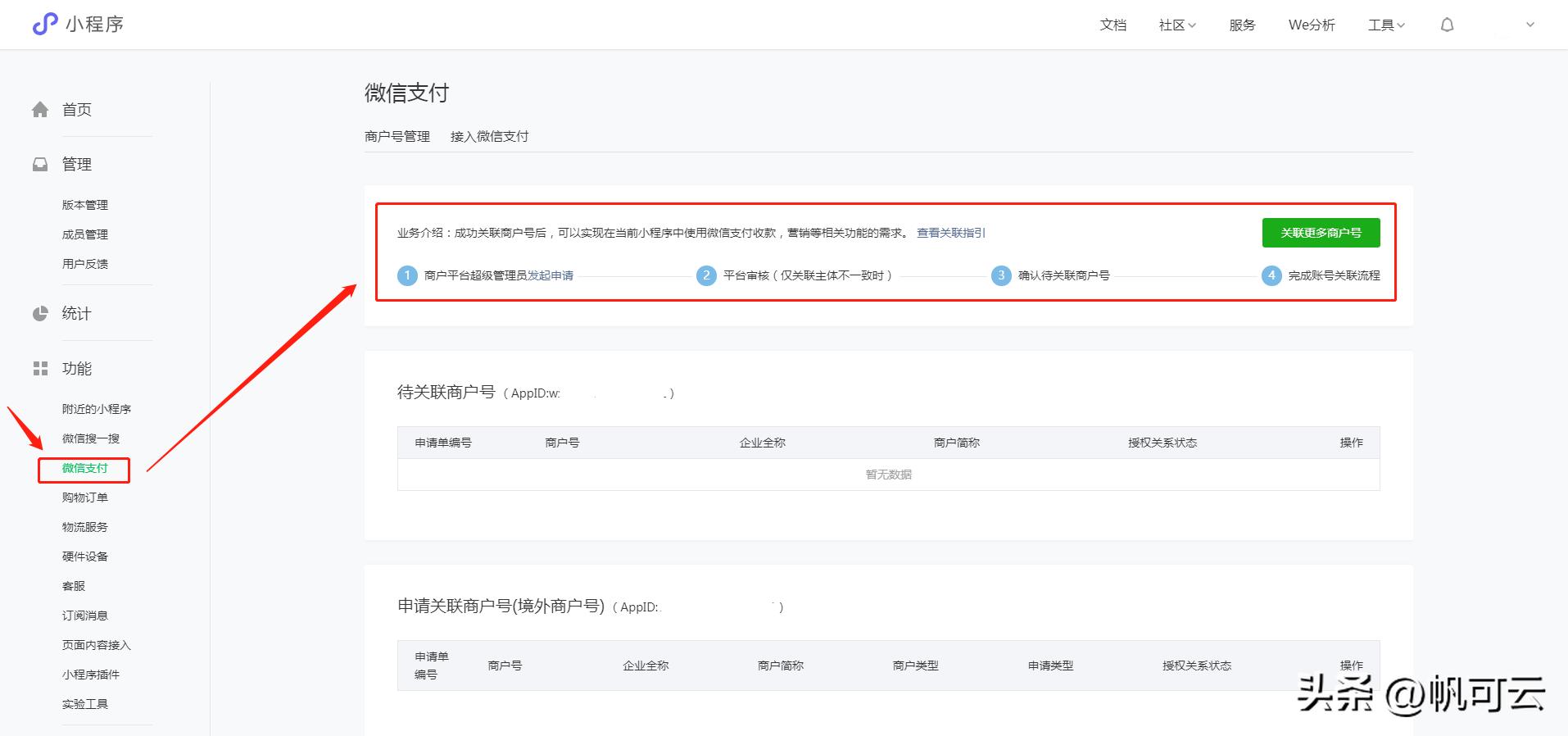Open 文档 in the top navigation
Screen dimensions: 1568x736
pos(1113,25)
